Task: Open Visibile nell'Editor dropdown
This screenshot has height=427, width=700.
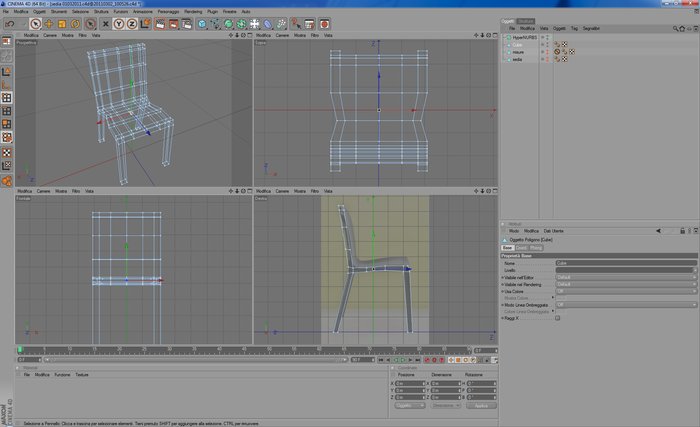Action: click(x=626, y=277)
